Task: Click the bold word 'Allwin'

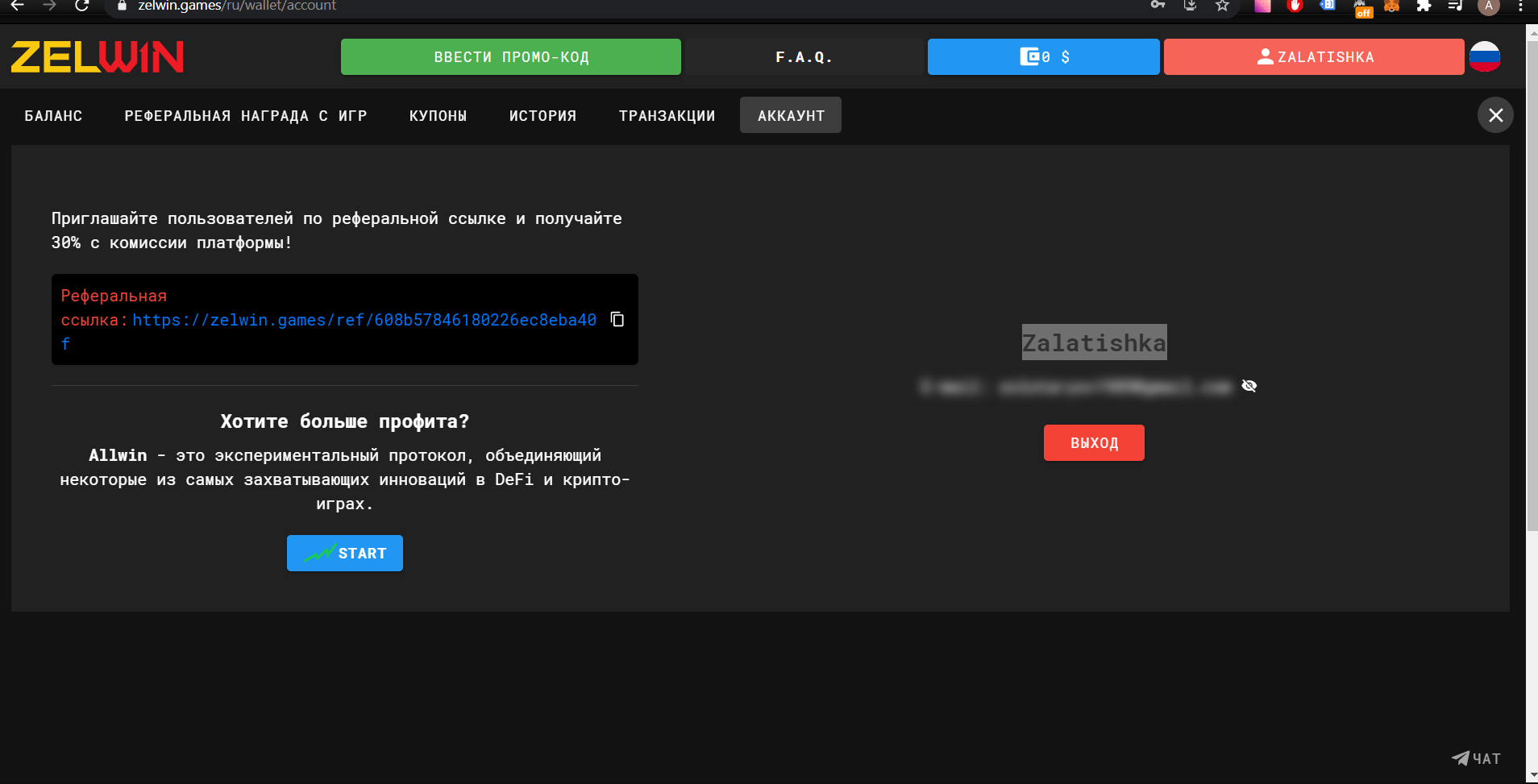Action: [x=118, y=455]
